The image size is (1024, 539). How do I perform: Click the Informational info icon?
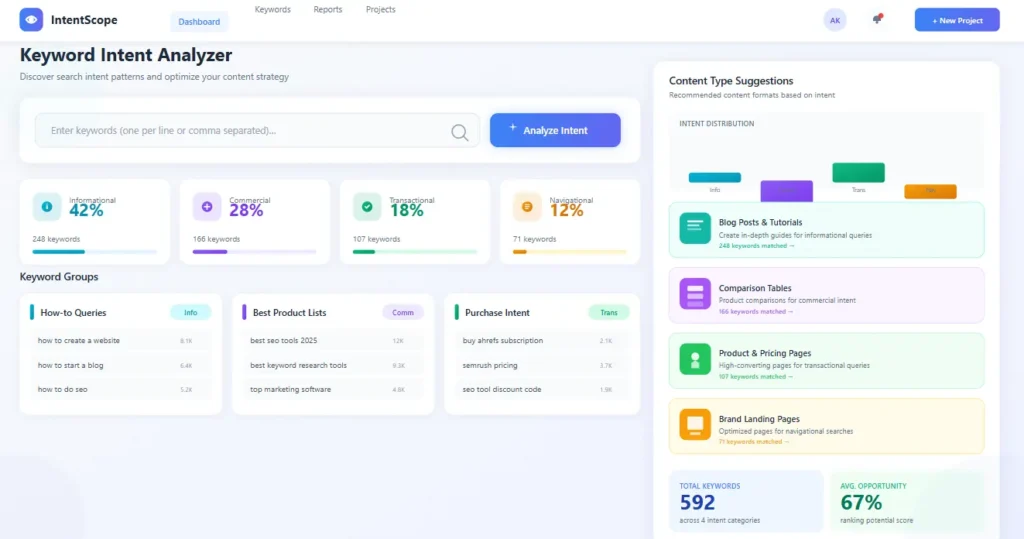(x=46, y=206)
